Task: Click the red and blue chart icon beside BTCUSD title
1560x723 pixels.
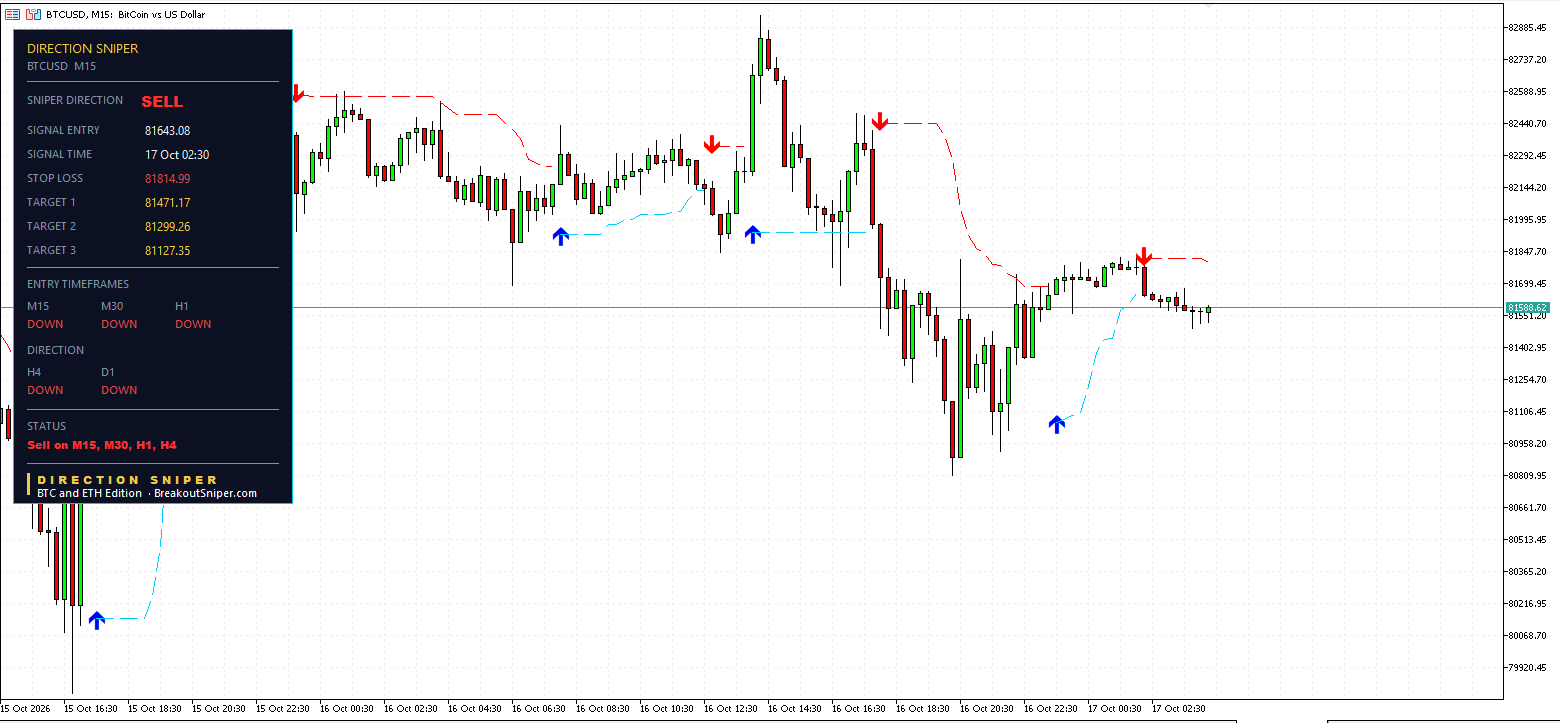Action: pyautogui.click(x=33, y=14)
